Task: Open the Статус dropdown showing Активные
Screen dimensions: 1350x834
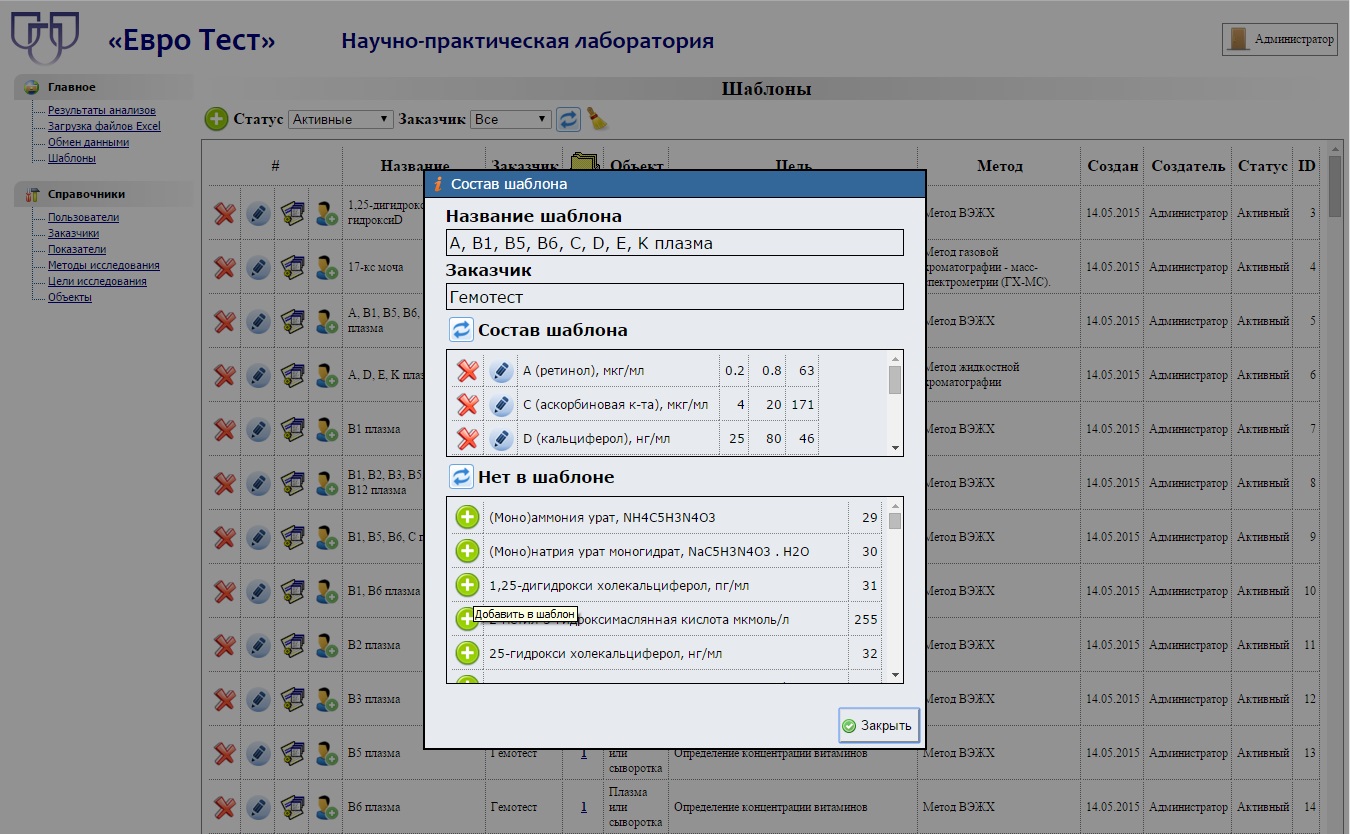Action: tap(341, 119)
